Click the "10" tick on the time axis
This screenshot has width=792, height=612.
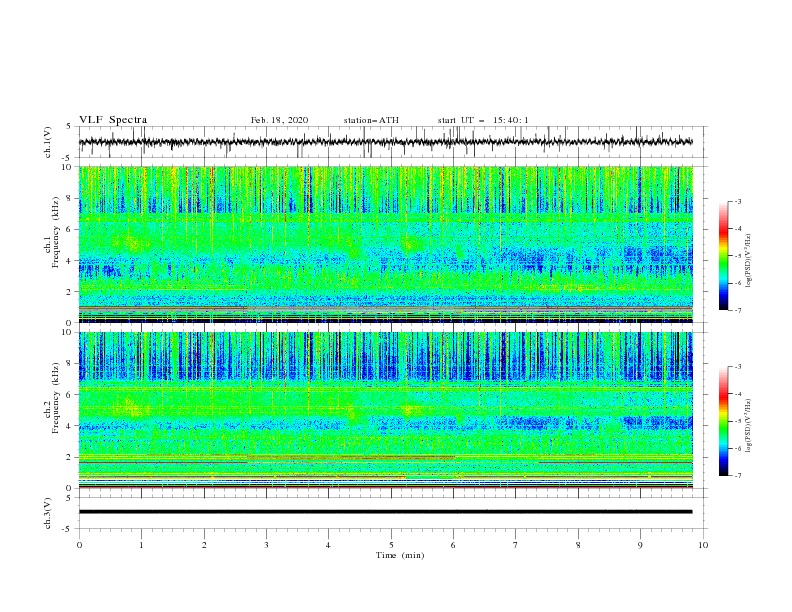click(703, 545)
